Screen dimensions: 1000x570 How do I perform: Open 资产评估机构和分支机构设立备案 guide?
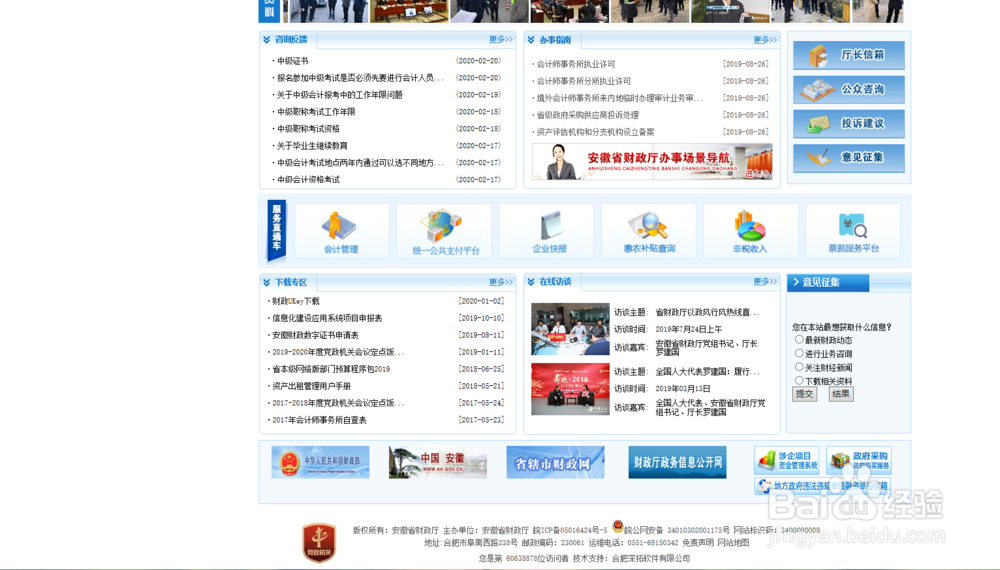coord(595,132)
